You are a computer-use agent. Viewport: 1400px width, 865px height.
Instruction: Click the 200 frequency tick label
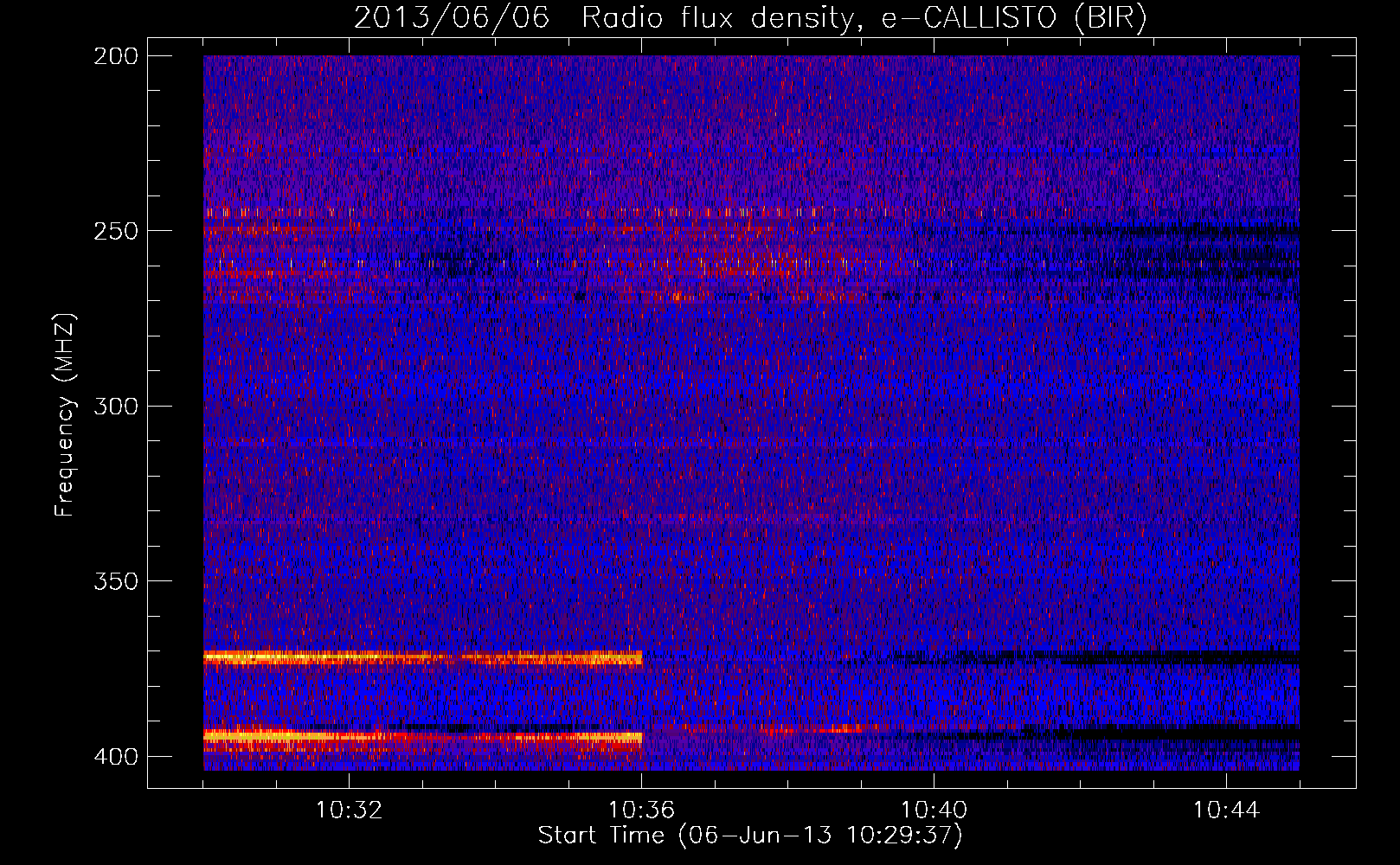point(115,56)
